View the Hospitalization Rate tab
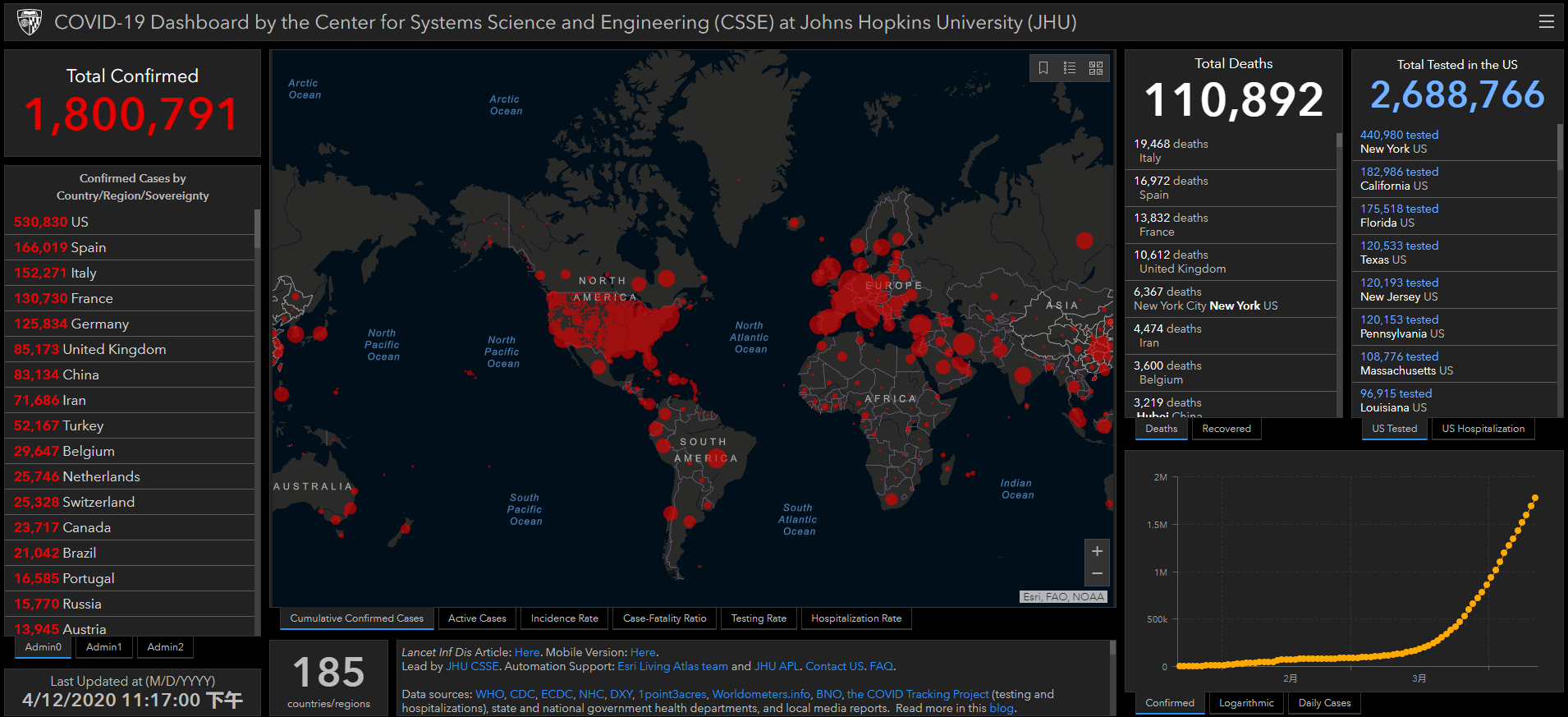The image size is (1568, 717). pyautogui.click(x=856, y=618)
